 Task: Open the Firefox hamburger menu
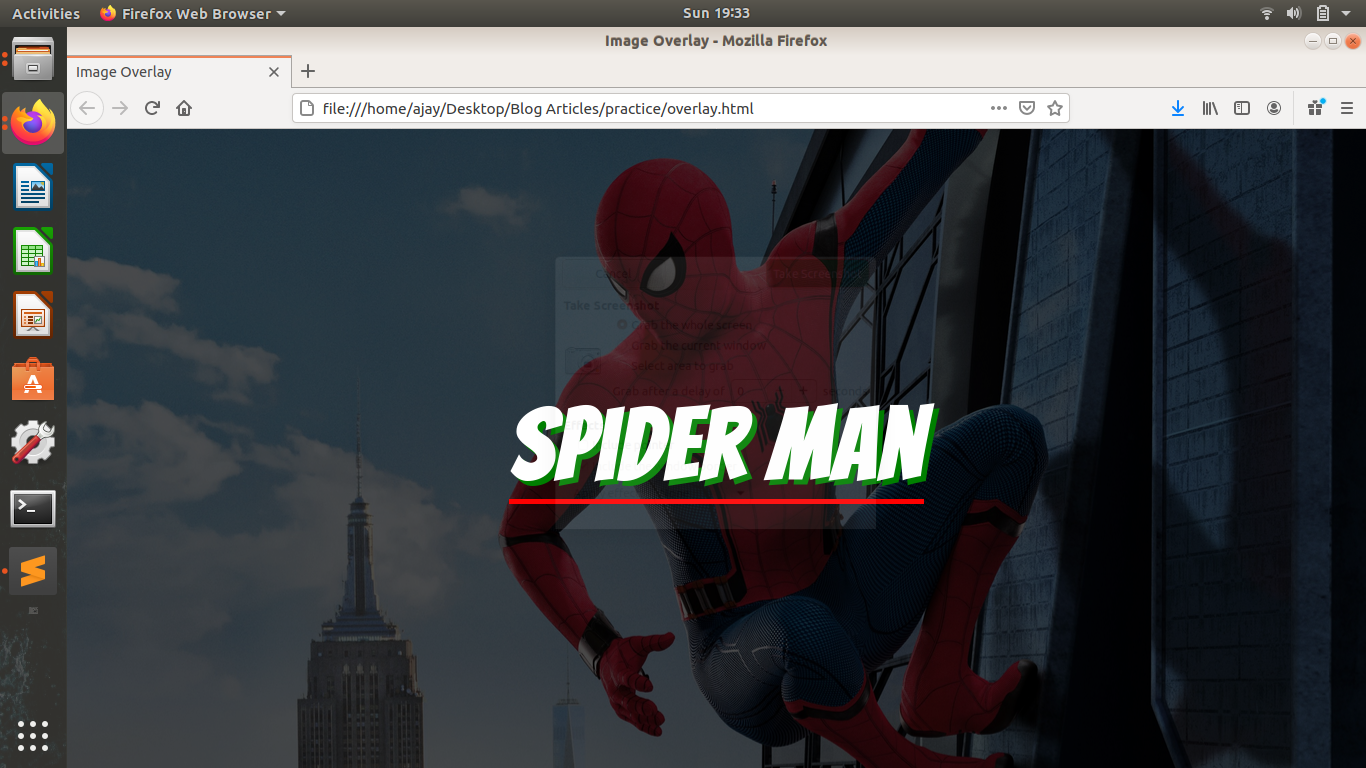click(x=1347, y=108)
